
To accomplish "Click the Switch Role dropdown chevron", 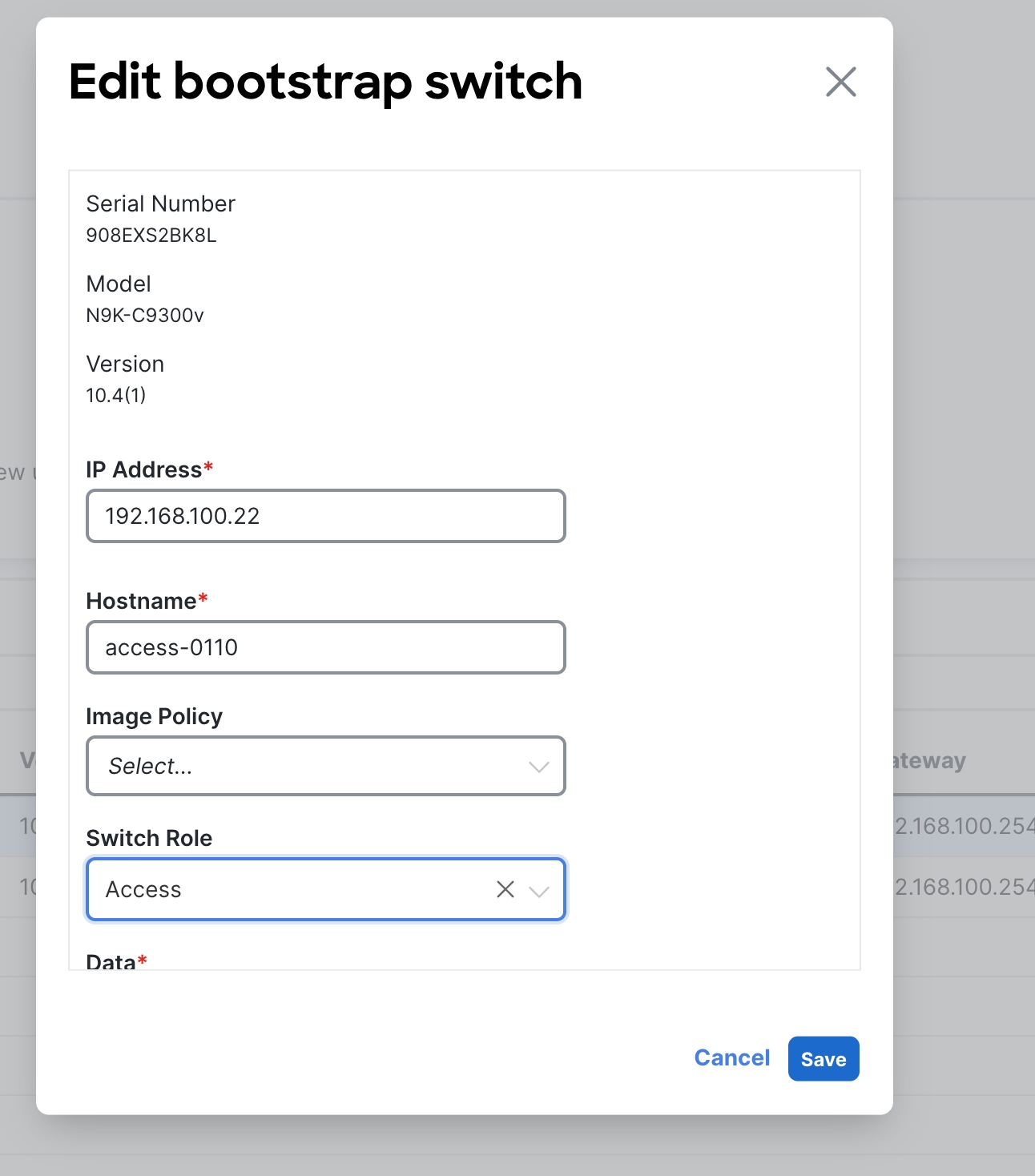I will pos(540,889).
